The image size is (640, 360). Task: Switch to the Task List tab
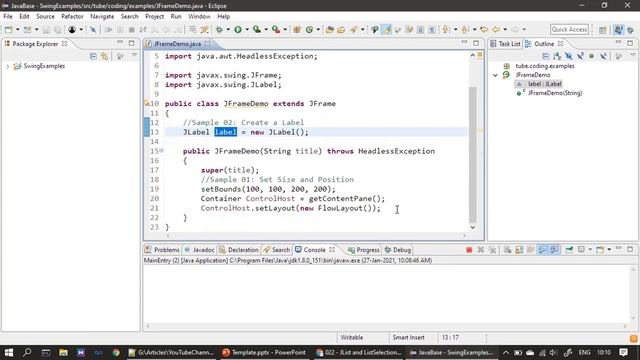[505, 44]
